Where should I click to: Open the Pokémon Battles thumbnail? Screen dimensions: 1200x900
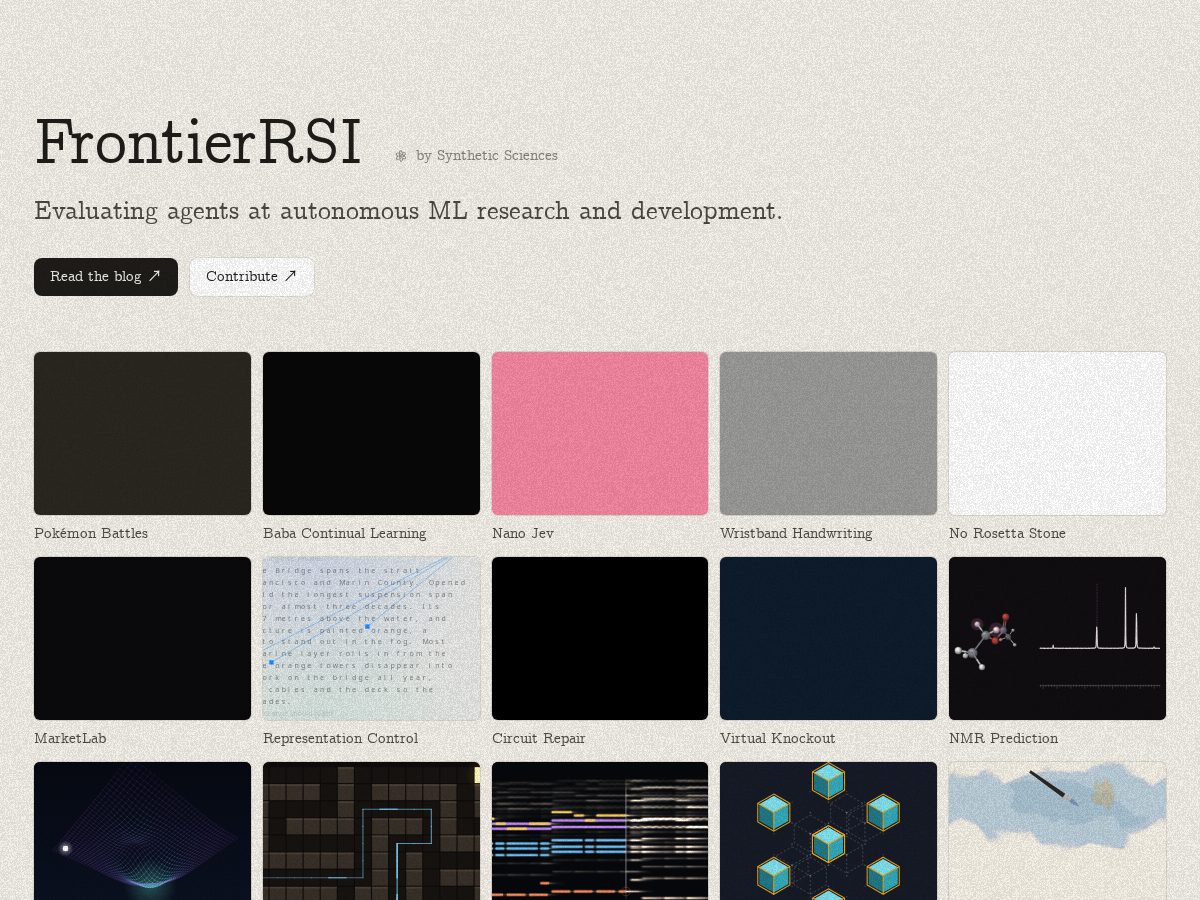(142, 433)
